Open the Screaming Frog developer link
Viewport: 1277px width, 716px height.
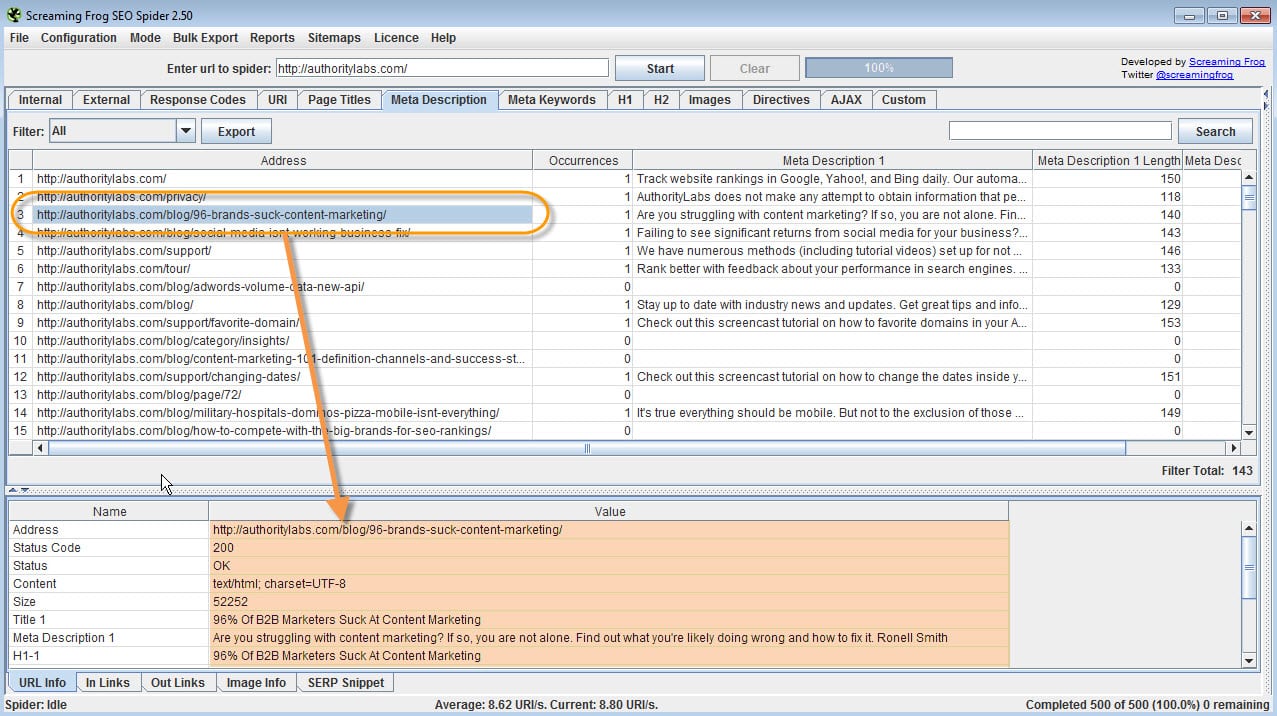[x=1227, y=62]
